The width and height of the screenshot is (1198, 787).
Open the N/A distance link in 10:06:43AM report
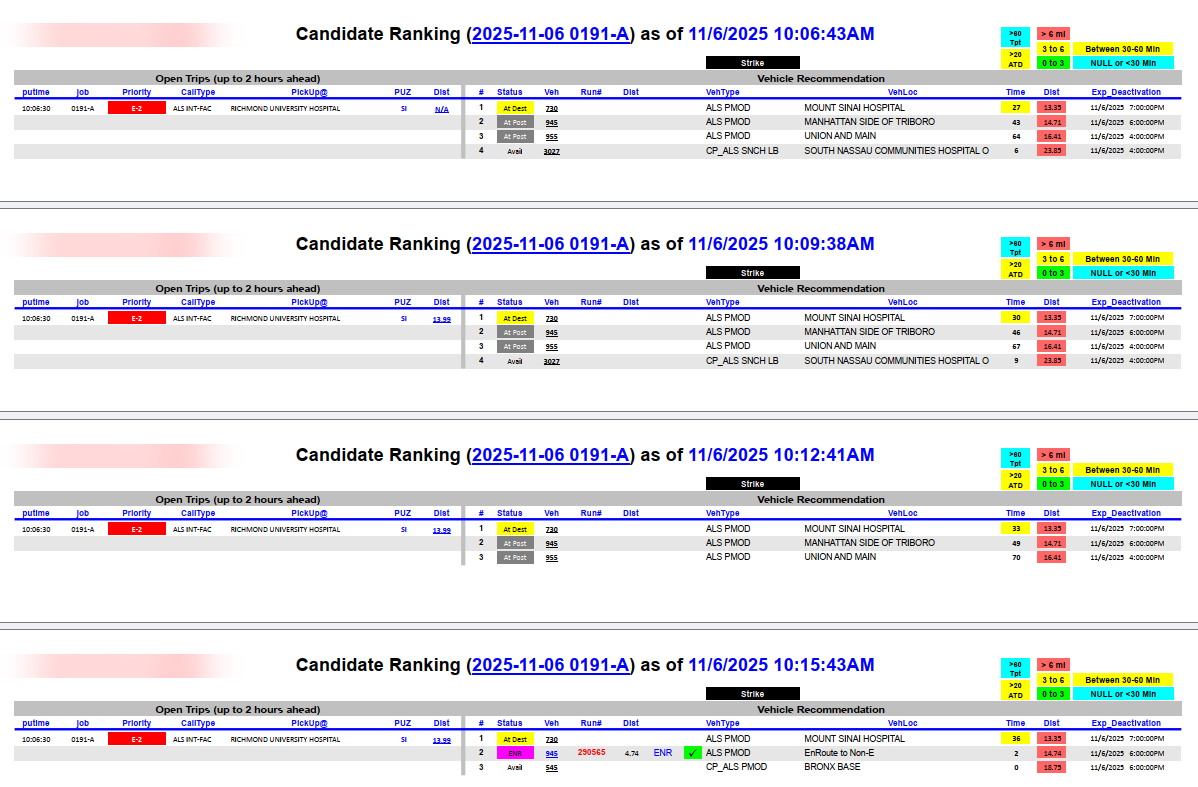(442, 109)
